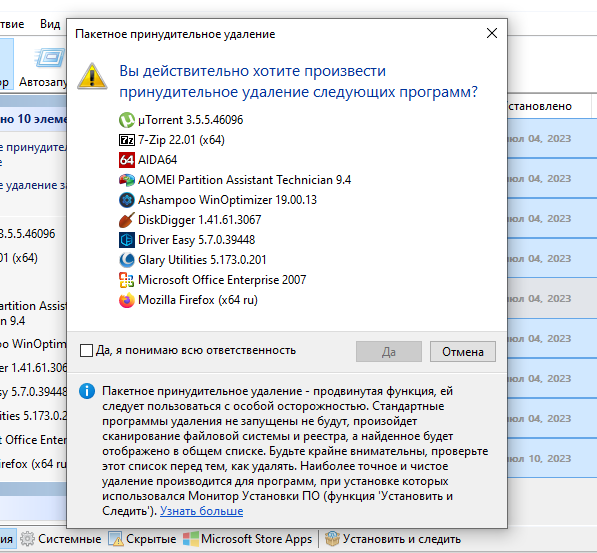
Task: Switch to the Скрытые tab
Action: click(143, 539)
